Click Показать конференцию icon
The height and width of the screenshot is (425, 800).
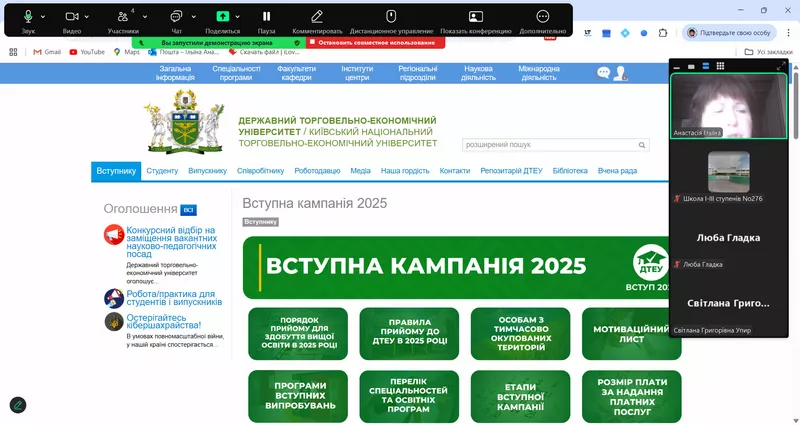point(476,17)
